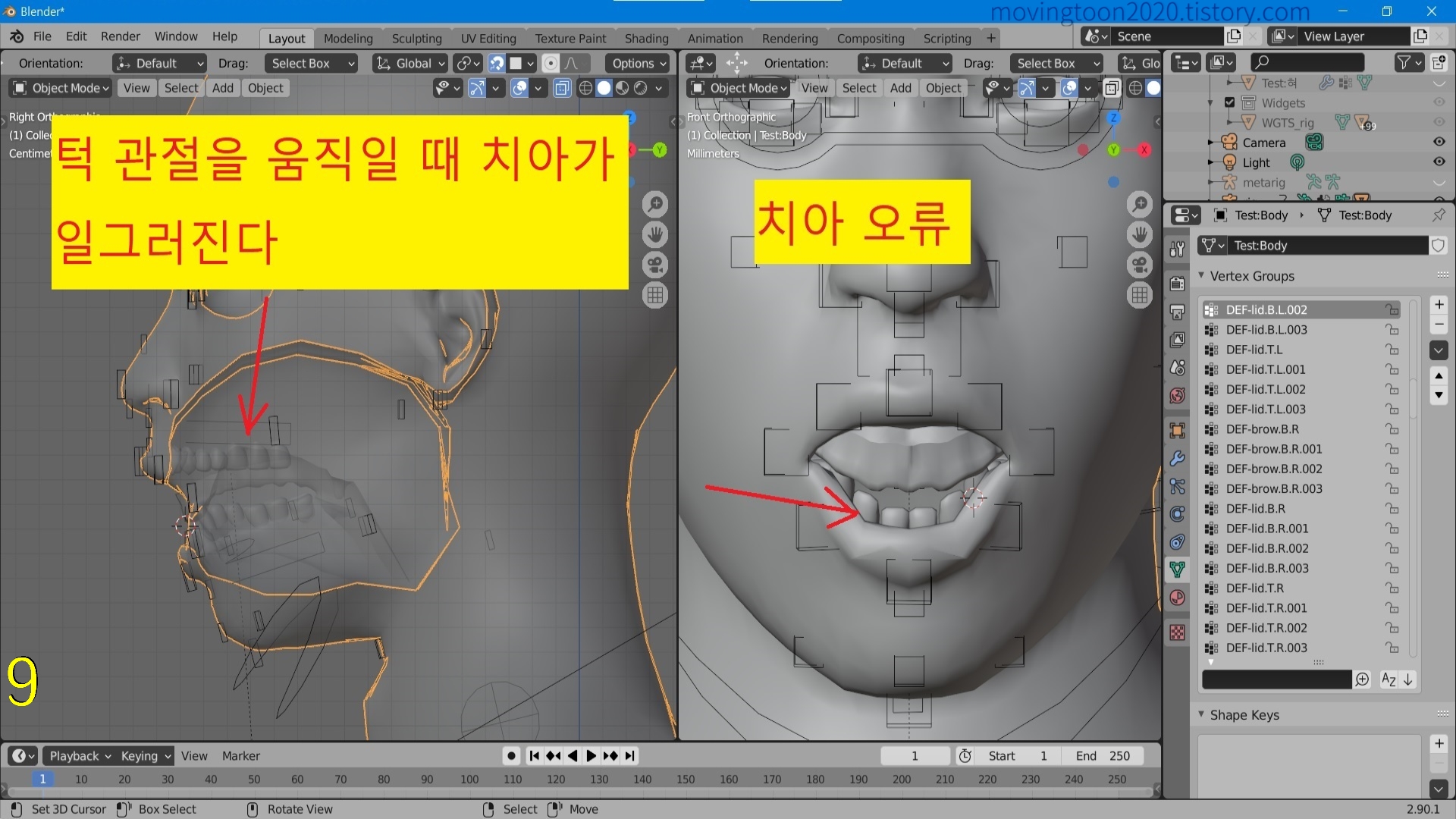Toggle X-ray in left viewport header

pos(562,88)
